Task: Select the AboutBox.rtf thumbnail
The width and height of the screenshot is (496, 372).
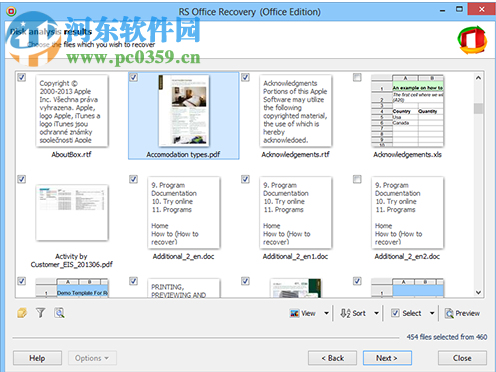Action: (72, 111)
